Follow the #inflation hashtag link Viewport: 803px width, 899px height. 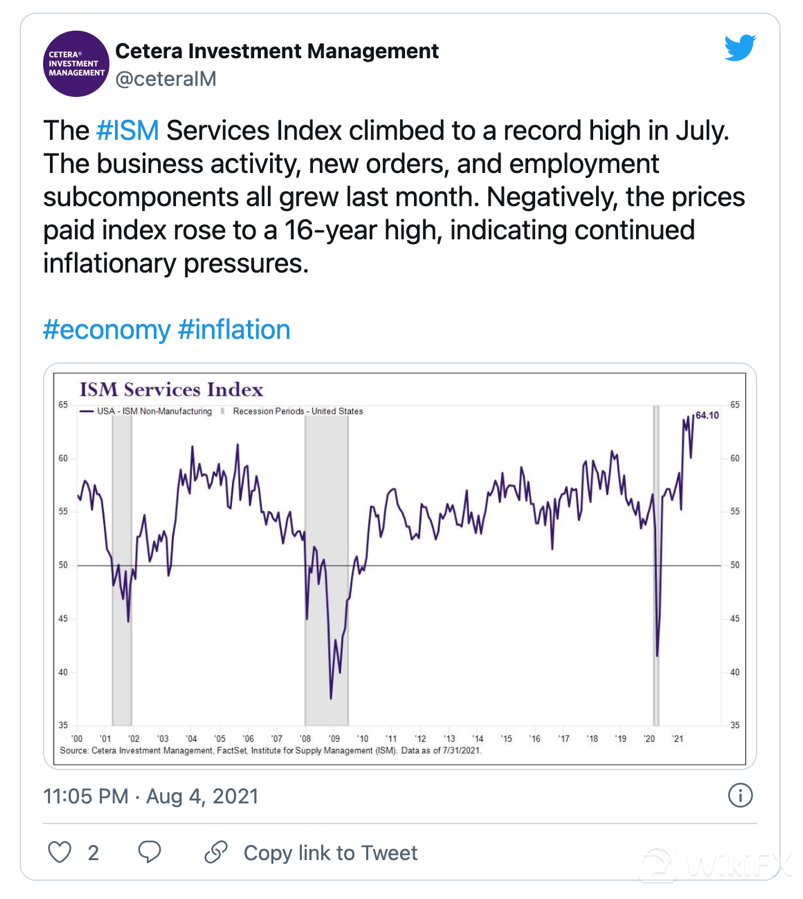[x=233, y=329]
